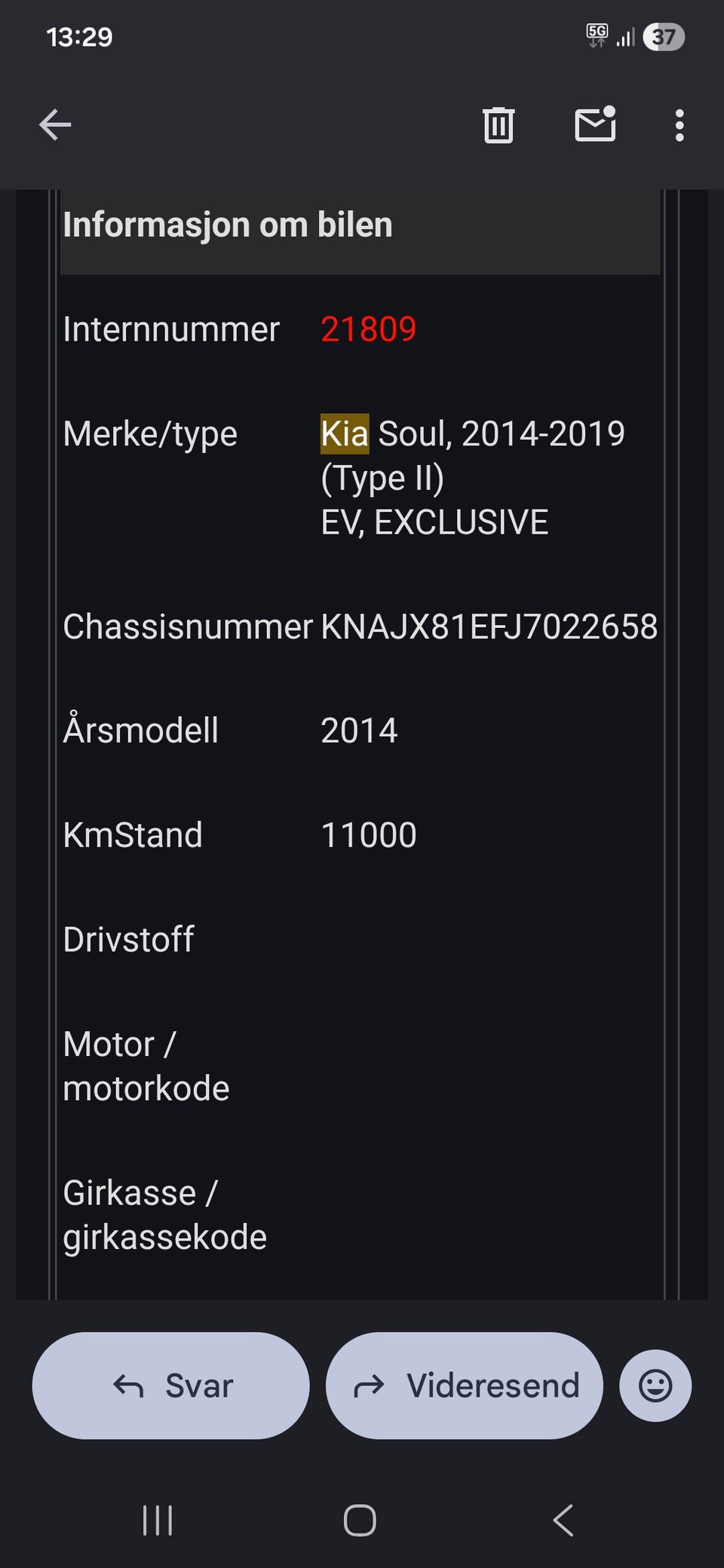The image size is (724, 1568).
Task: Mark email as unread envelope icon
Action: 595,125
